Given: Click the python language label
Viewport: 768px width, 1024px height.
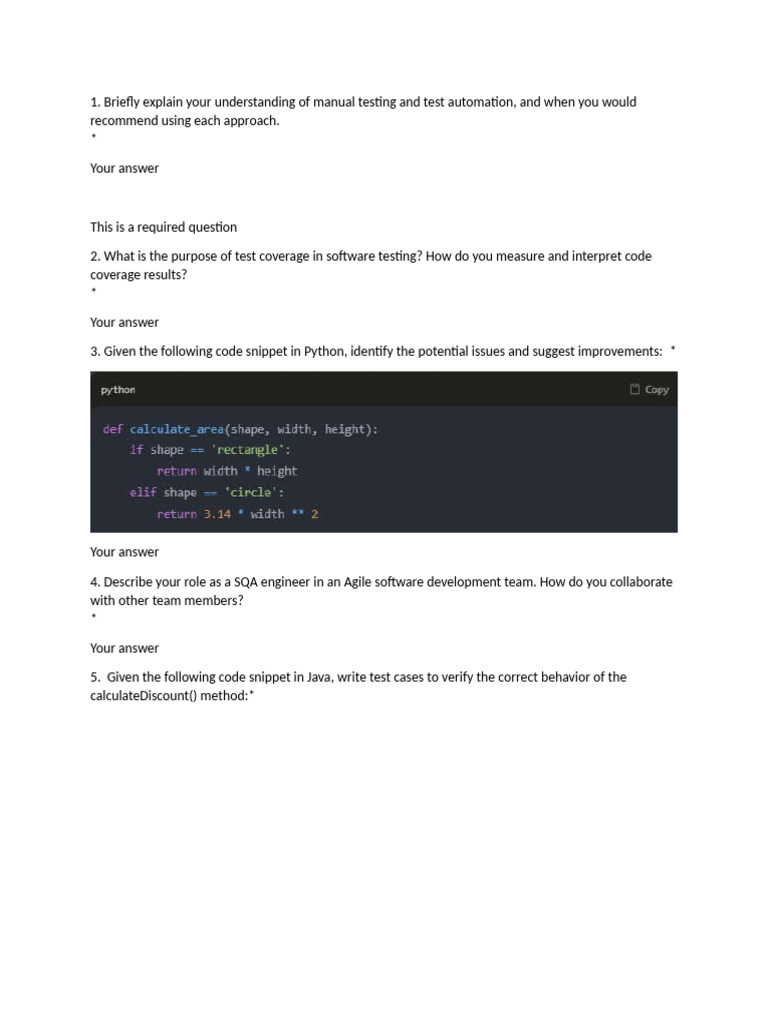Looking at the screenshot, I should (118, 390).
